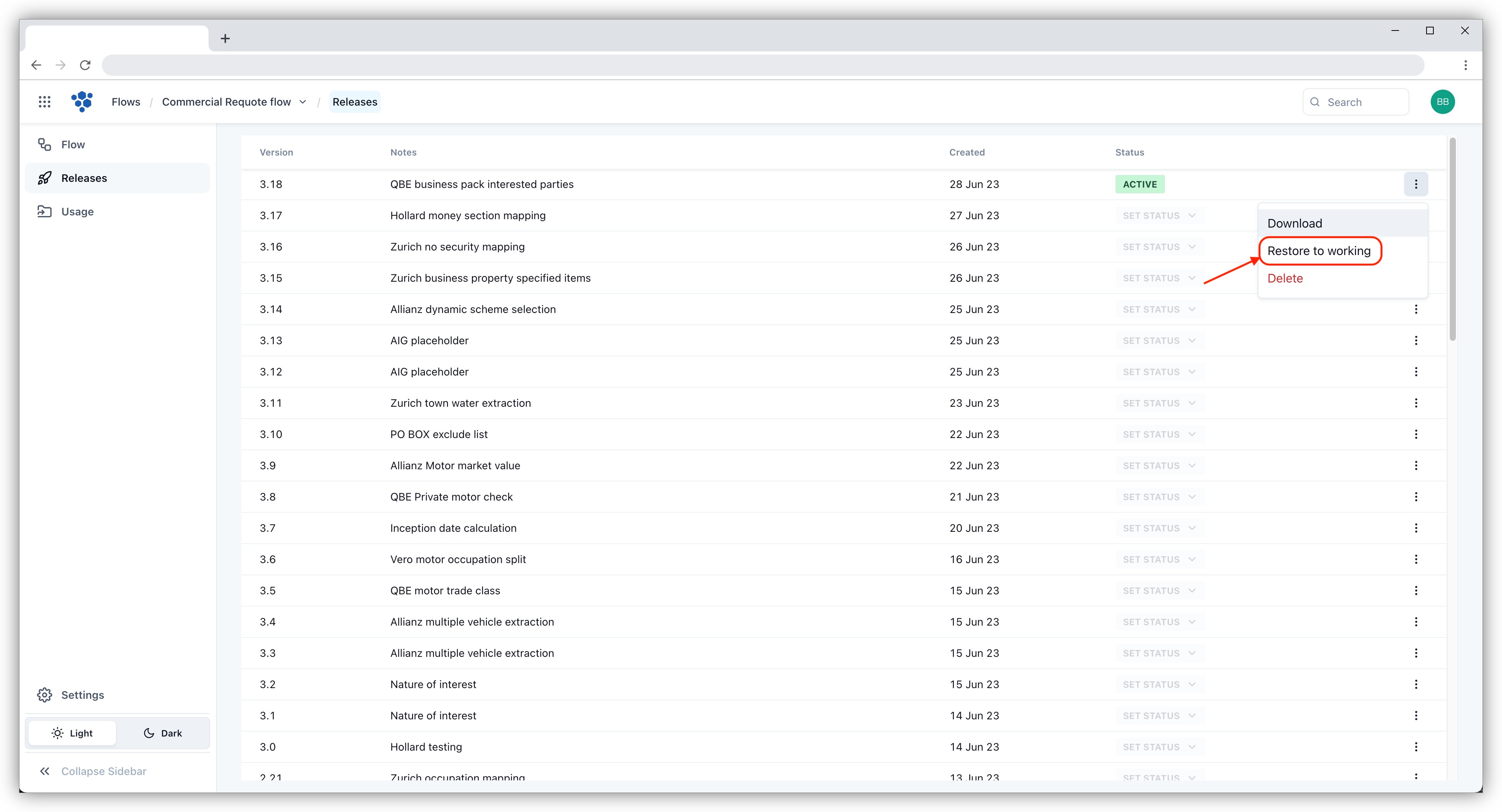The image size is (1502, 812).
Task: Open the app grid launcher icon
Action: click(x=44, y=102)
